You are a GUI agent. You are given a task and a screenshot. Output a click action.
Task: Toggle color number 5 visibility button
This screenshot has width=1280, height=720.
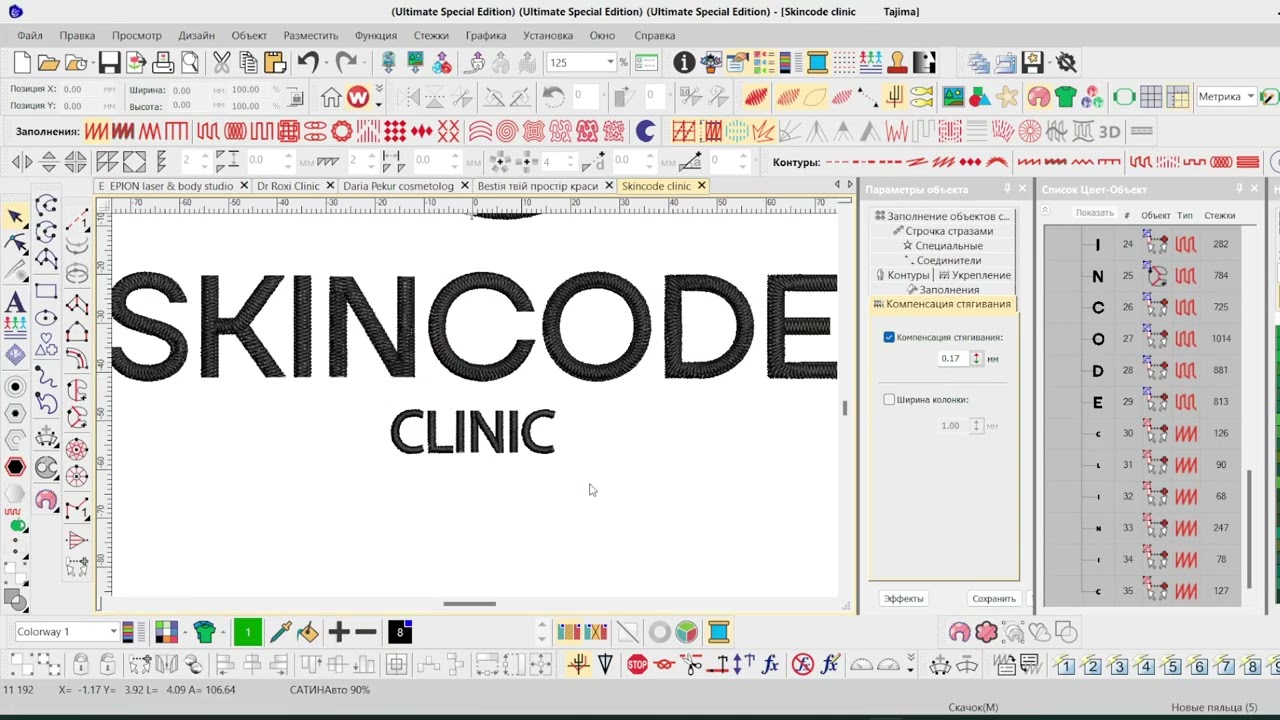tap(1172, 666)
